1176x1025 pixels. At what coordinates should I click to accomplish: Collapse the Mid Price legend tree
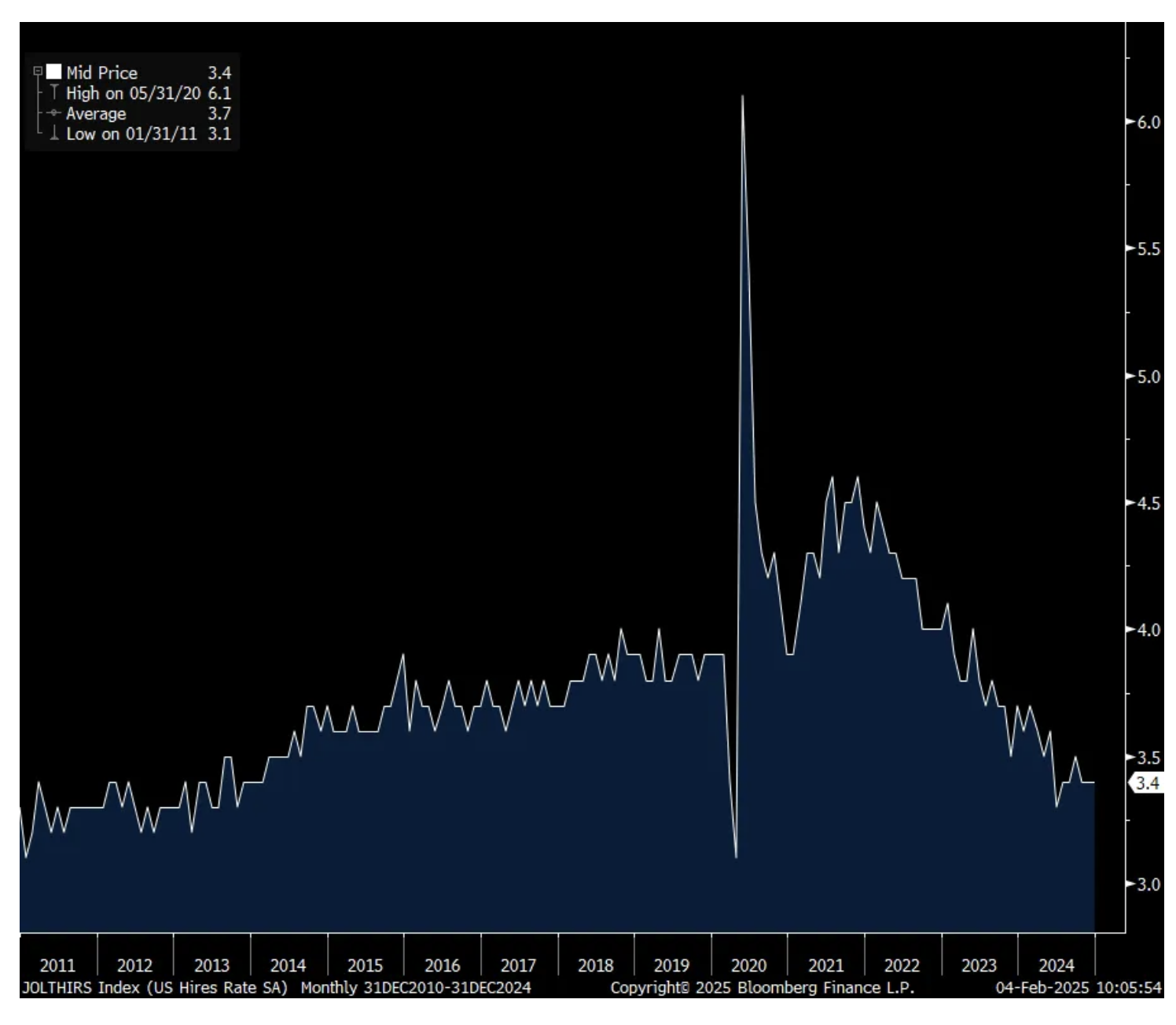37,72
